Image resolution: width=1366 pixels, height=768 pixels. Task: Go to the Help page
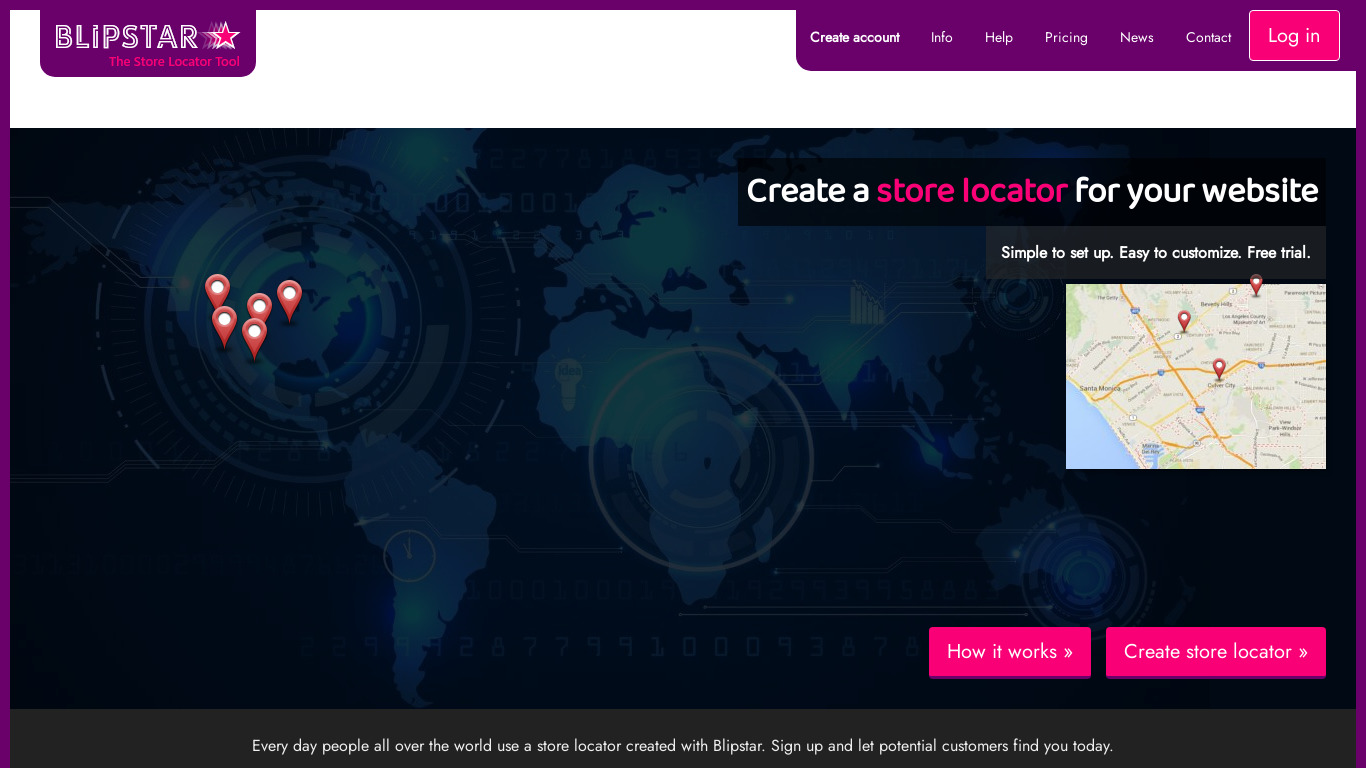click(999, 37)
